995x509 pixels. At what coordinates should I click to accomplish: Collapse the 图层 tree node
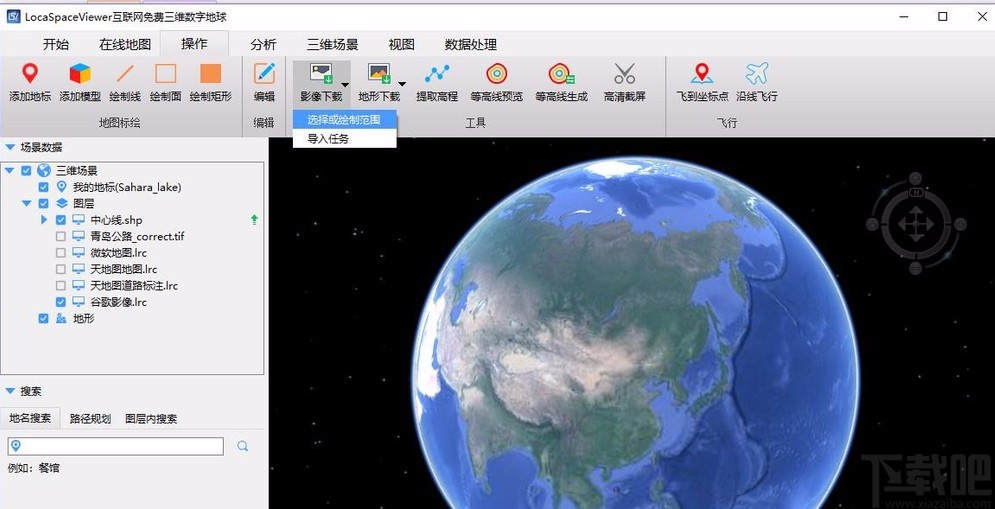tap(26, 204)
